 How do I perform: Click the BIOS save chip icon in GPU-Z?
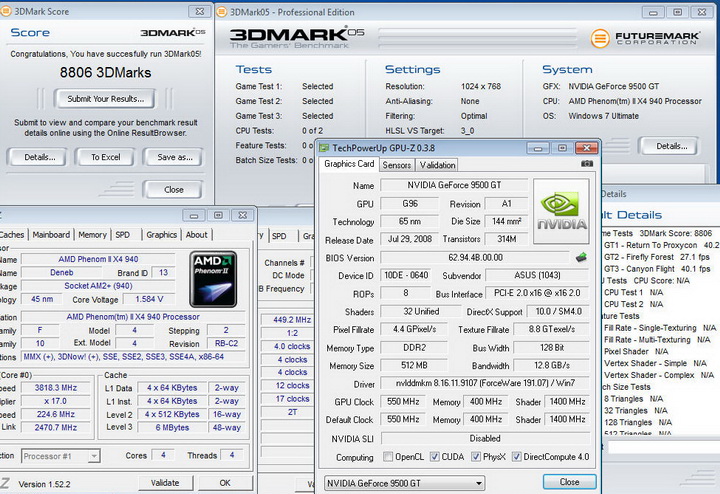pos(581,258)
